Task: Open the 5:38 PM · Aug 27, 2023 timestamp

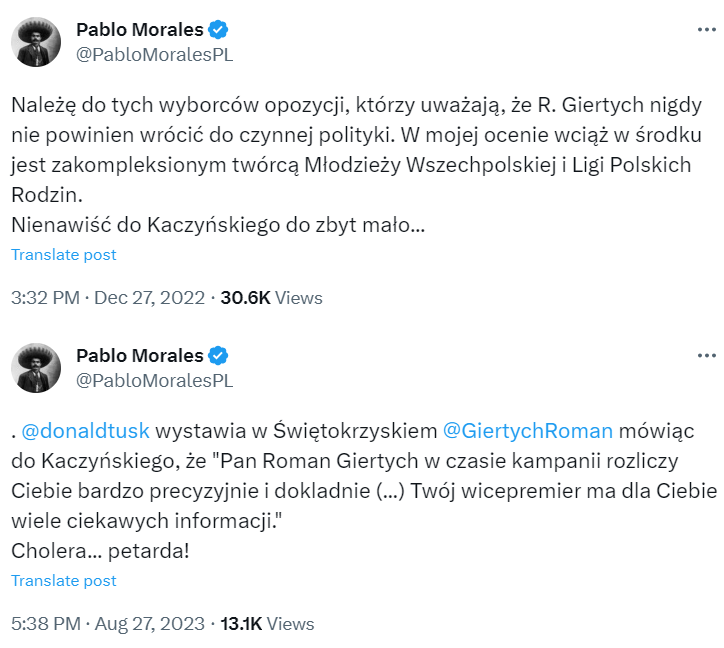Action: [108, 624]
